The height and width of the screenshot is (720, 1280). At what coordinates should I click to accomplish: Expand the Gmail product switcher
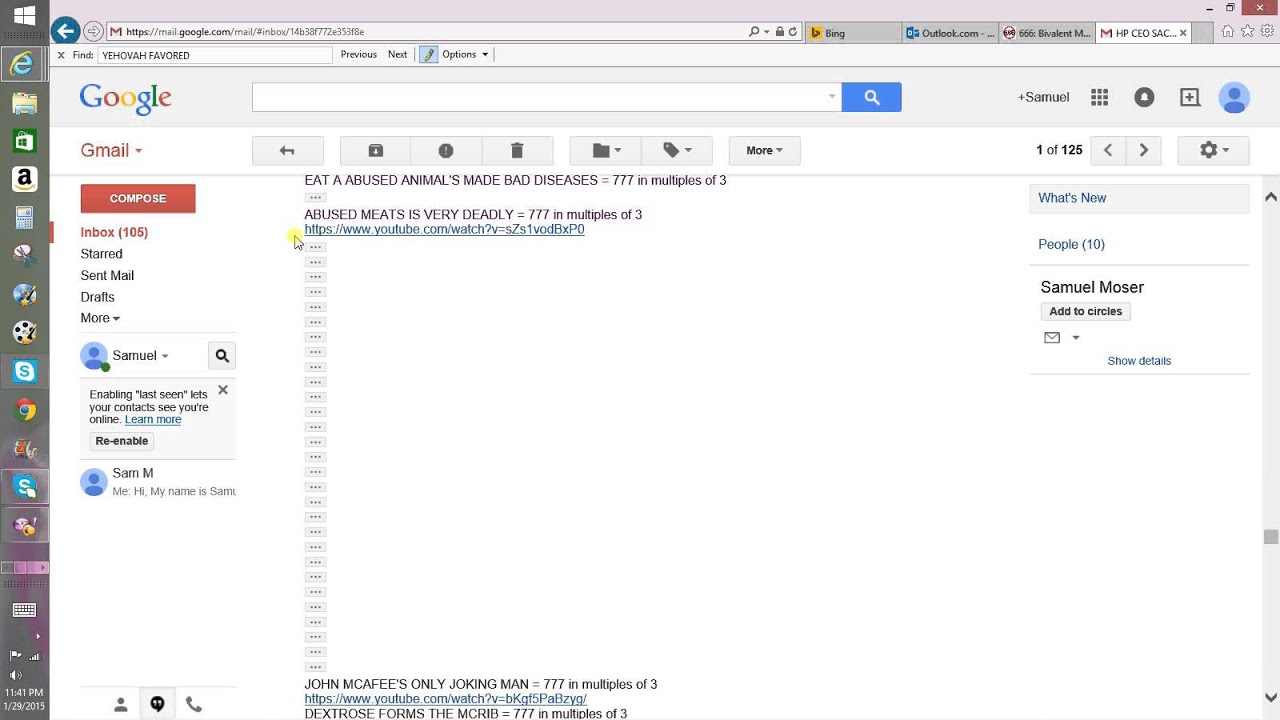[111, 150]
